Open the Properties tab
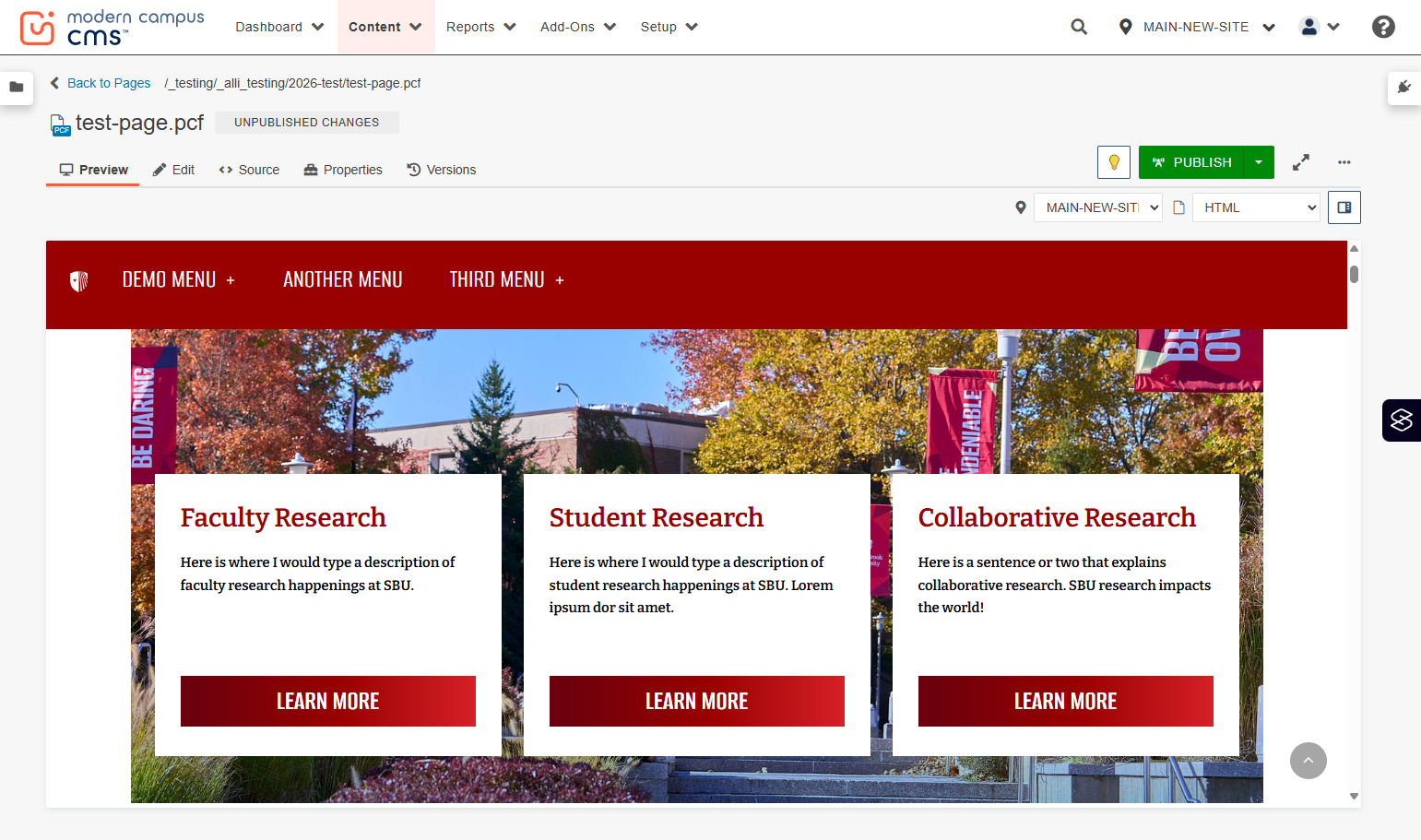This screenshot has width=1421, height=840. pos(343,170)
